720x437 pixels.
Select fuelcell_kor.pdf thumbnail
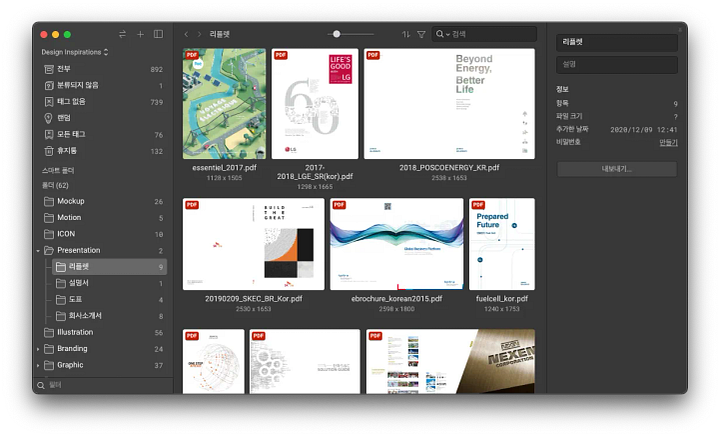click(502, 244)
